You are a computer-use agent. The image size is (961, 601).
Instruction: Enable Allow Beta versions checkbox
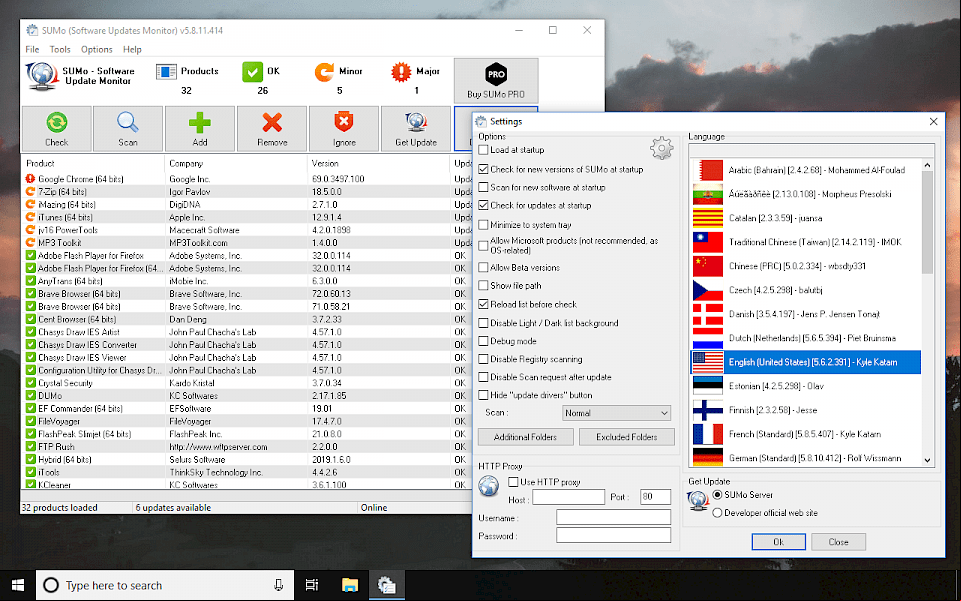coord(484,268)
